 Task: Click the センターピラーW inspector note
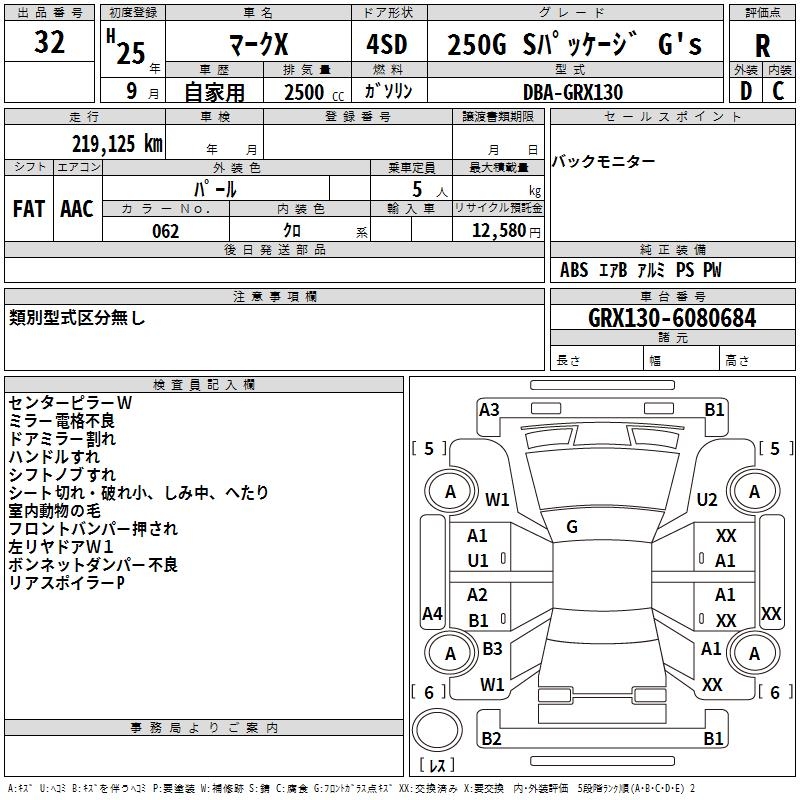point(70,402)
